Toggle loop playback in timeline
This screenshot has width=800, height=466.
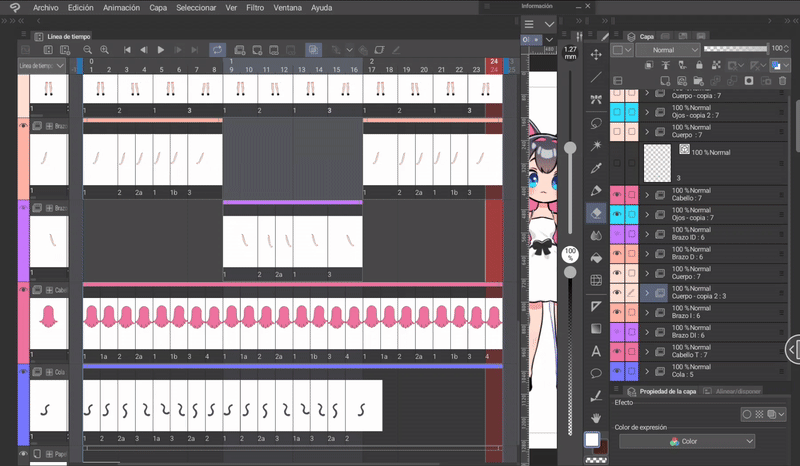pyautogui.click(x=217, y=50)
